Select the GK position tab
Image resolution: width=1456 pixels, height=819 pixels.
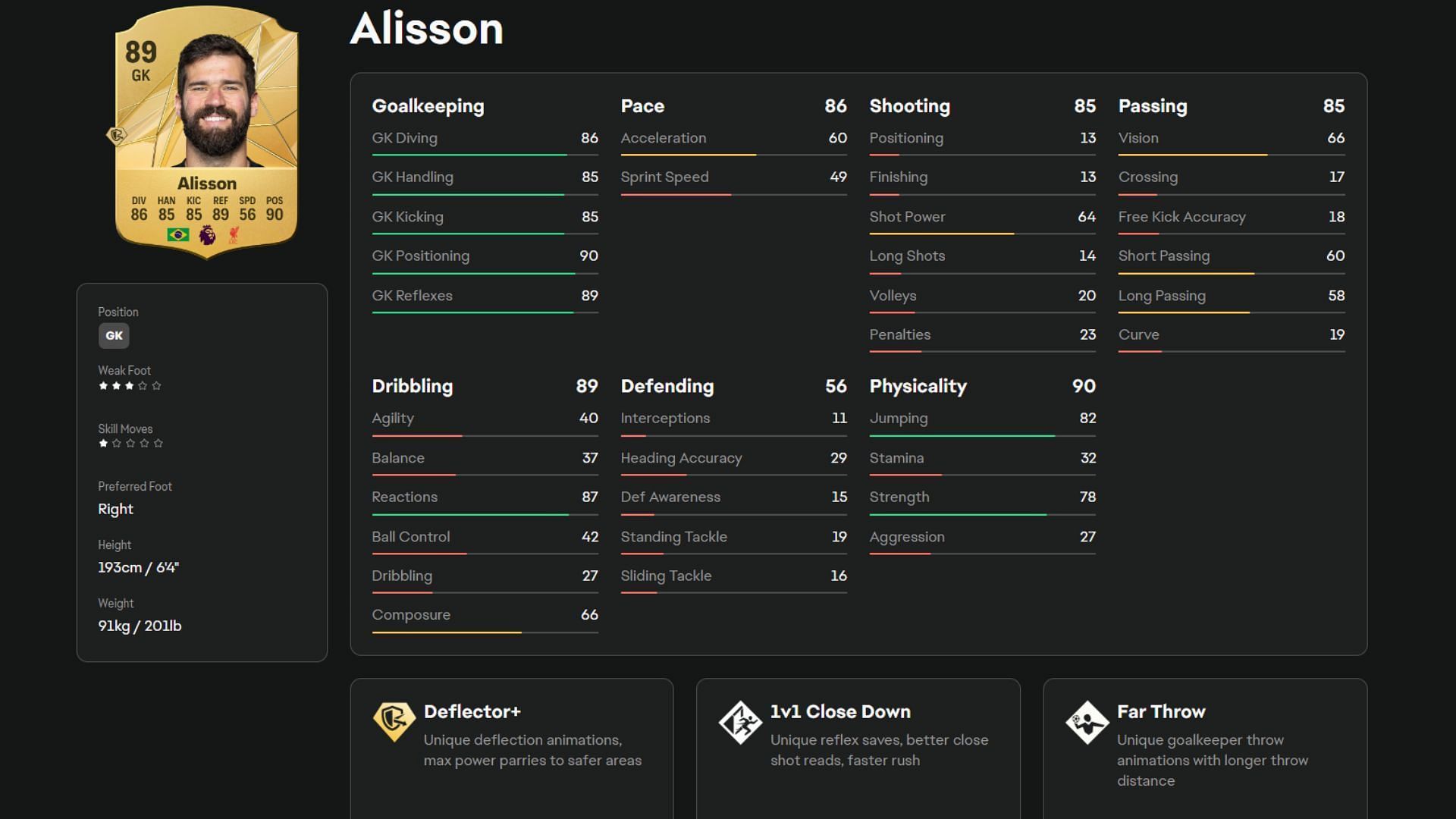114,335
